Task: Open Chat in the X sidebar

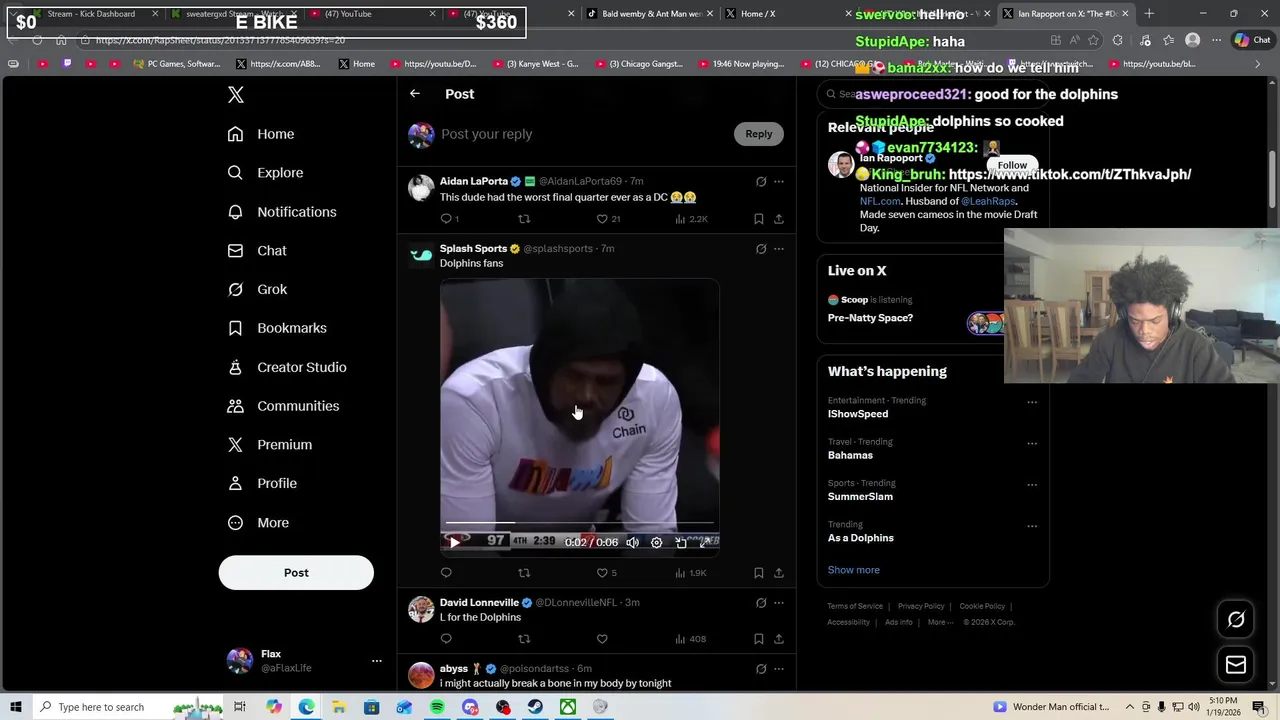Action: 257,251
